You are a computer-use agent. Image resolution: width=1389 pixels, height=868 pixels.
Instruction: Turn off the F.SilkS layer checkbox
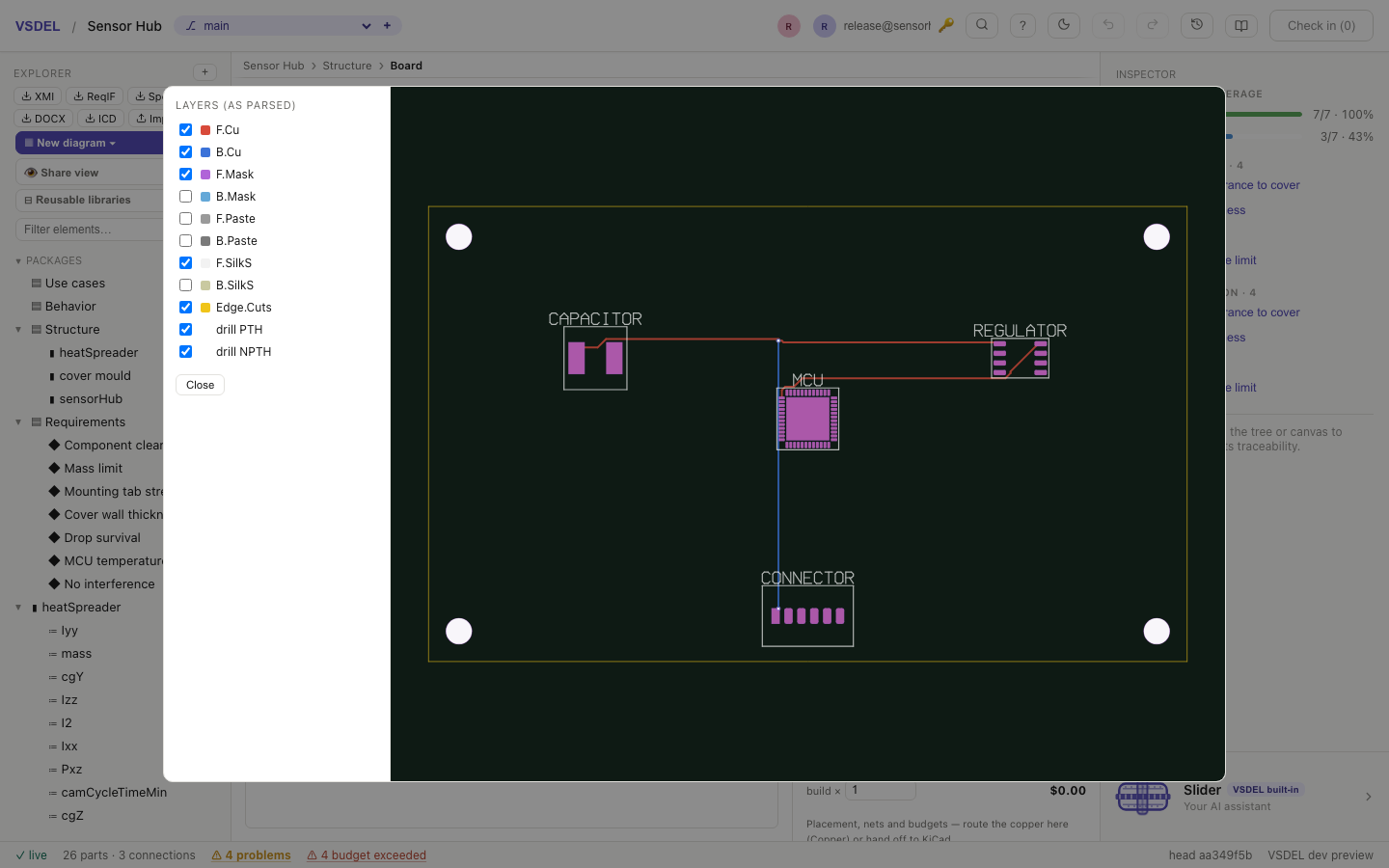click(x=185, y=263)
